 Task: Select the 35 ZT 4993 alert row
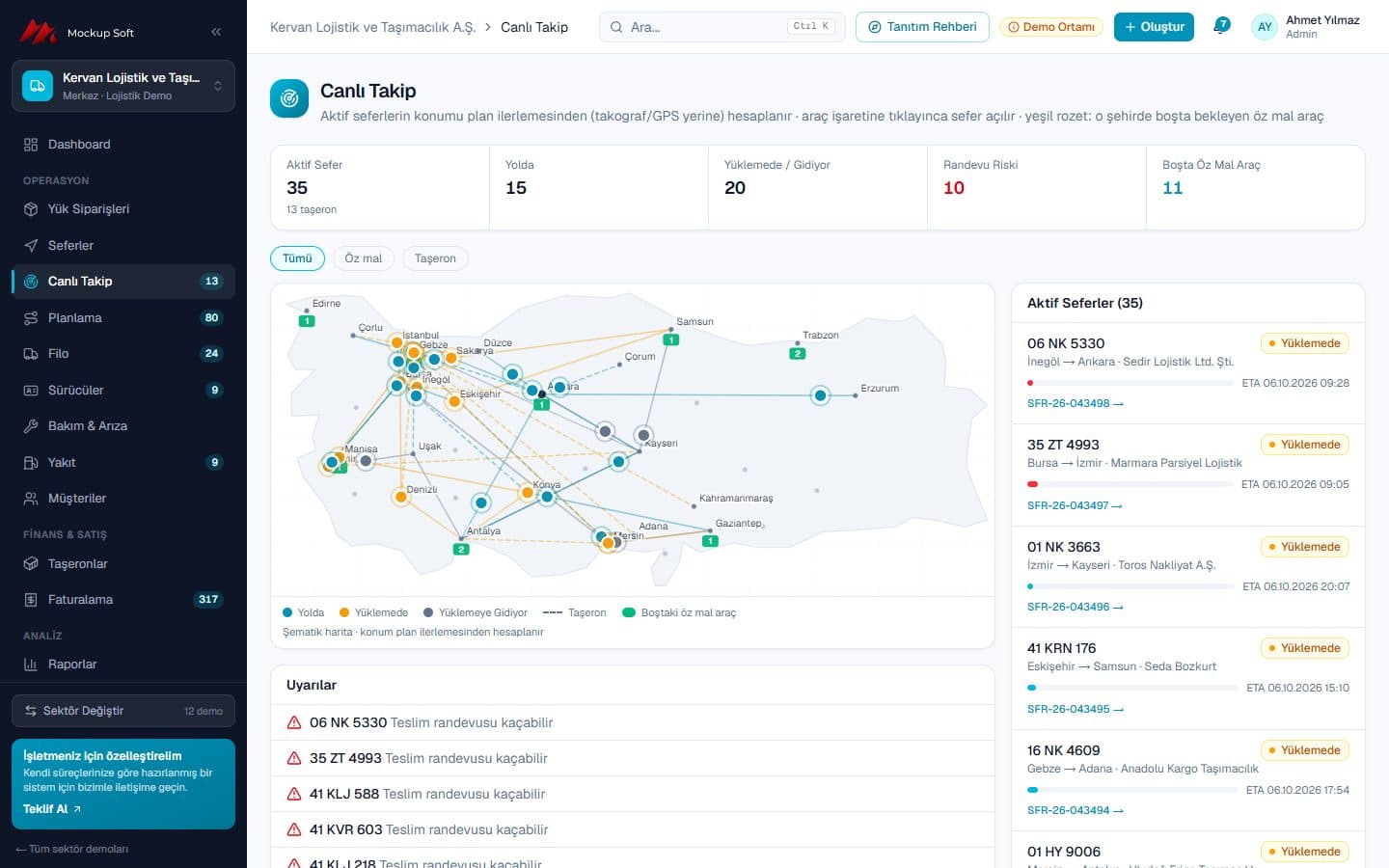[633, 758]
